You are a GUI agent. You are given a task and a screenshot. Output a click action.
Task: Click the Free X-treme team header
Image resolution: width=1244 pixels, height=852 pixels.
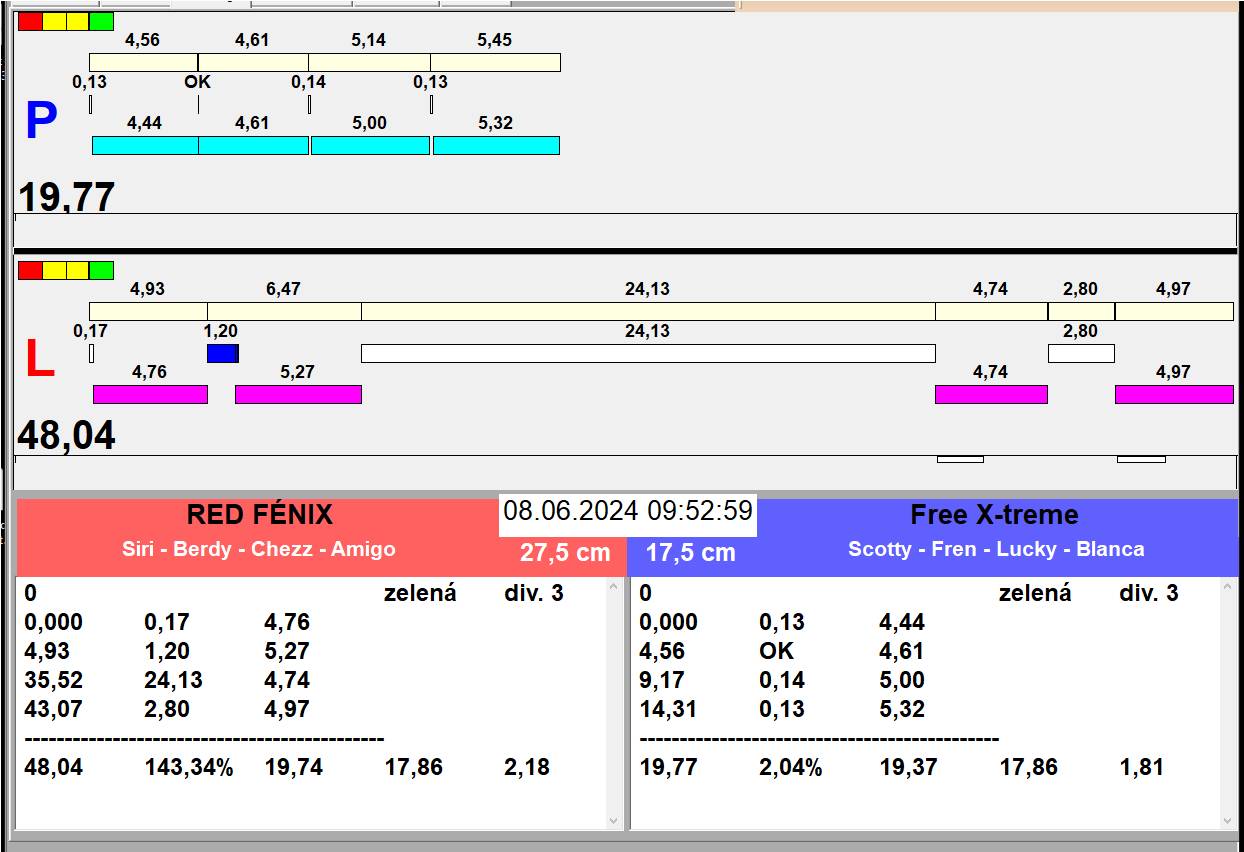click(994, 515)
